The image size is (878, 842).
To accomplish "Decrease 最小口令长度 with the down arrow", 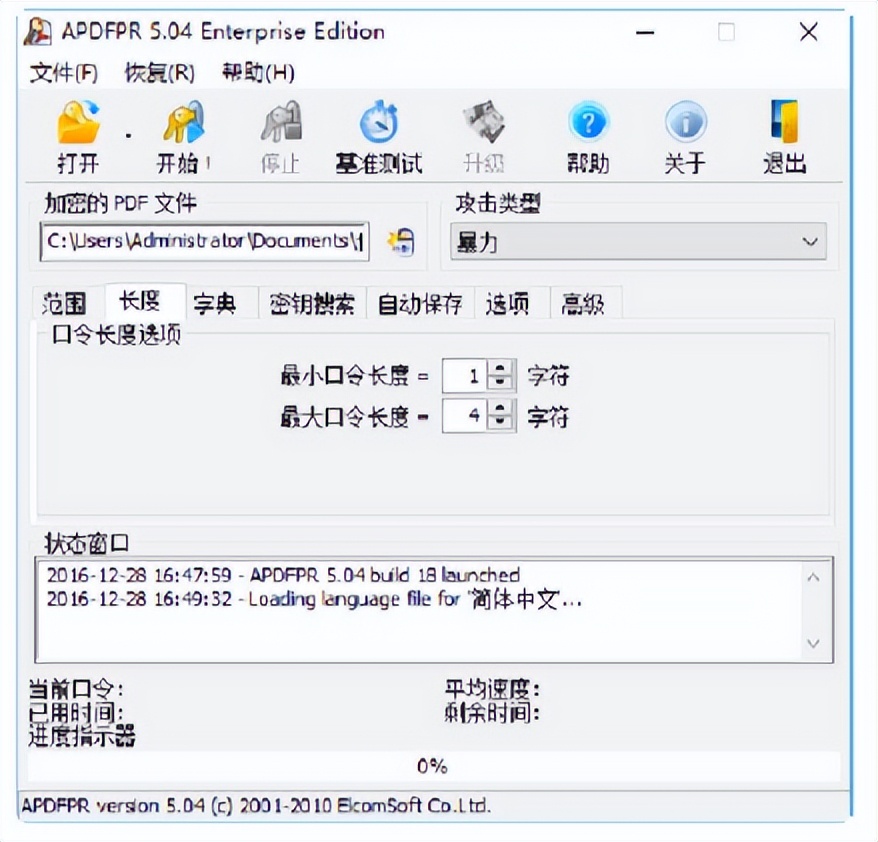I will (500, 383).
